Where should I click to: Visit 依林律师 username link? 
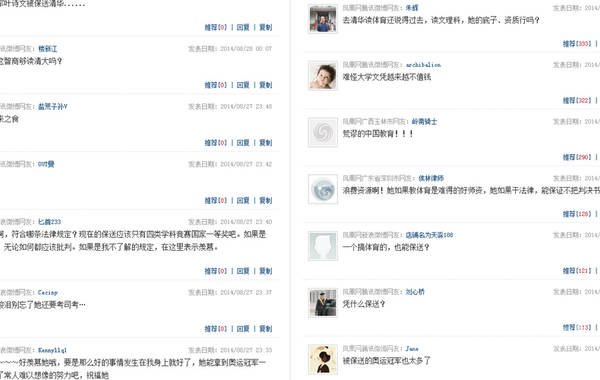(x=431, y=178)
